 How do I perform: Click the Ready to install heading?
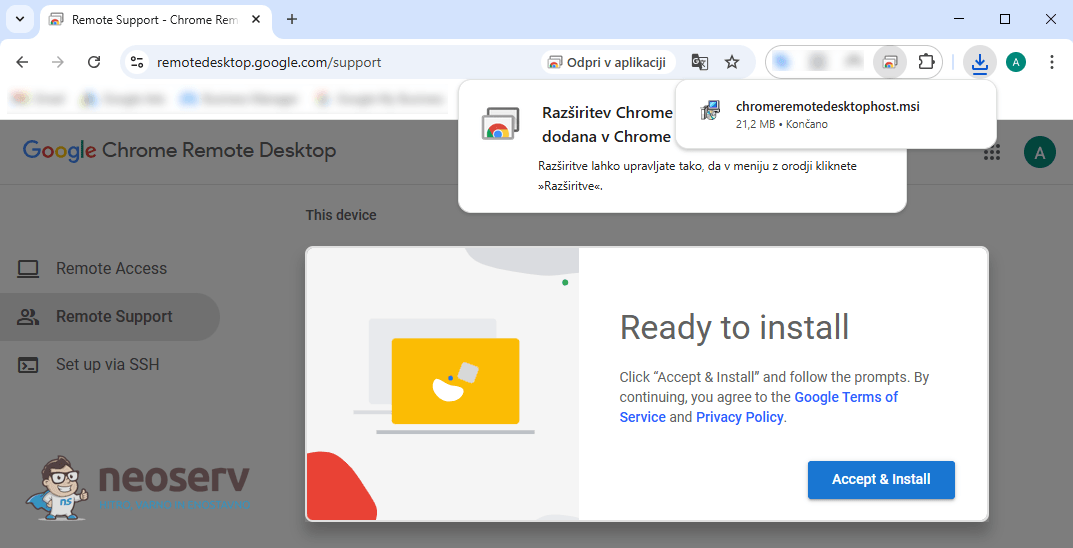[x=734, y=327]
